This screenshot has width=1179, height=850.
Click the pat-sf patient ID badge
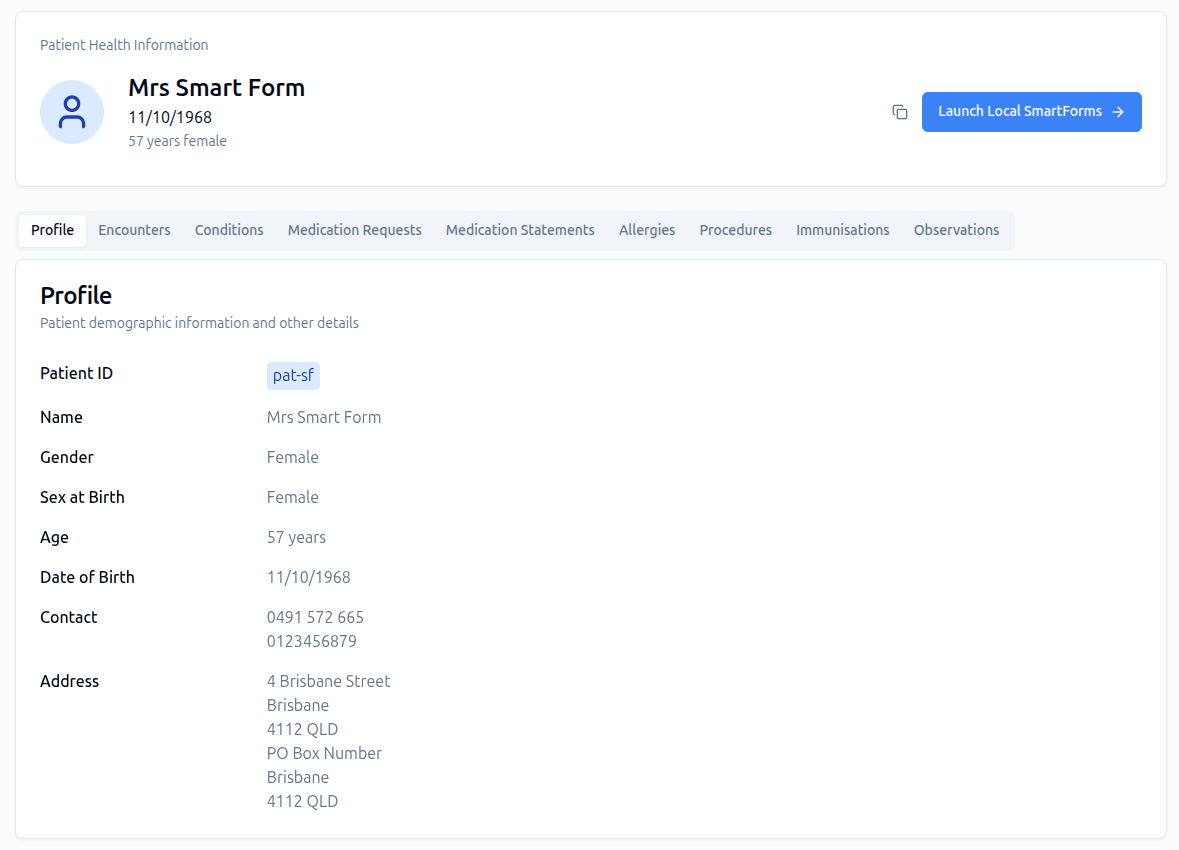pos(293,376)
